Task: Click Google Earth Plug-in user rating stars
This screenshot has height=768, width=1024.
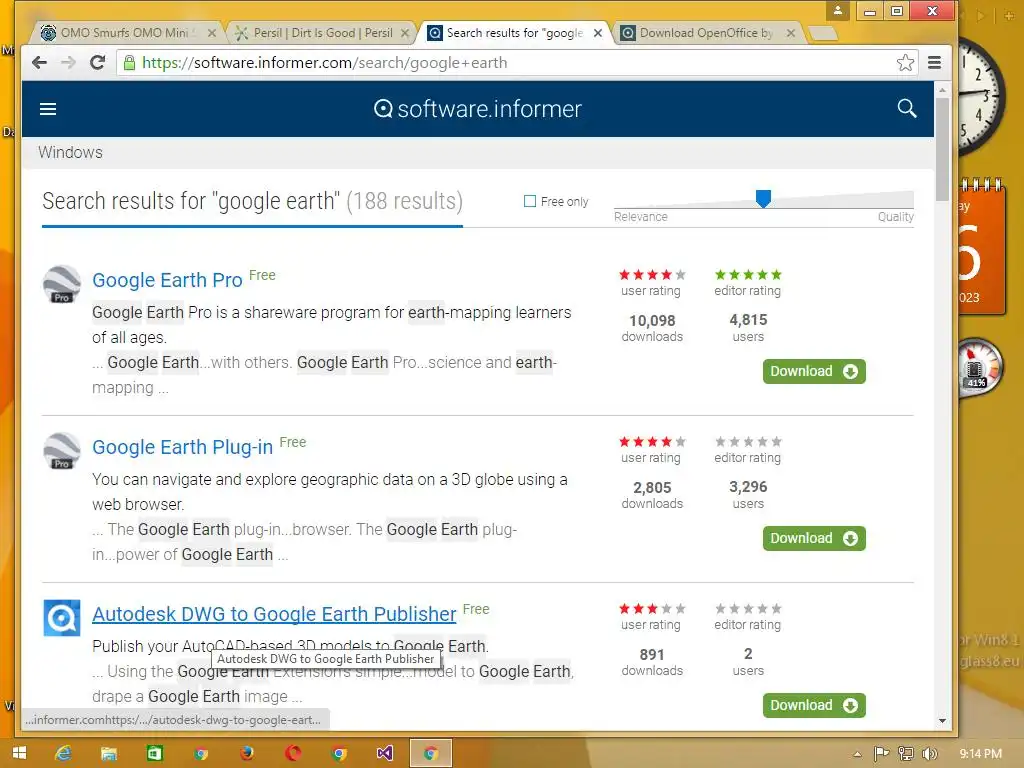Action: 652,442
